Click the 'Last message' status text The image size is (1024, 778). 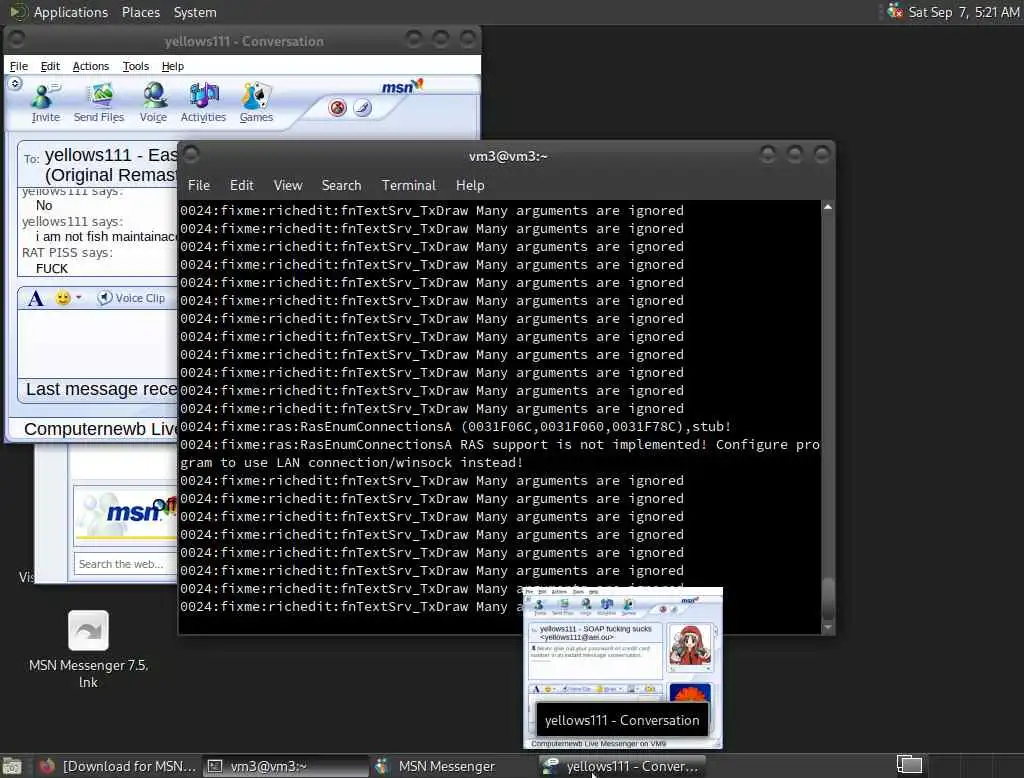101,389
